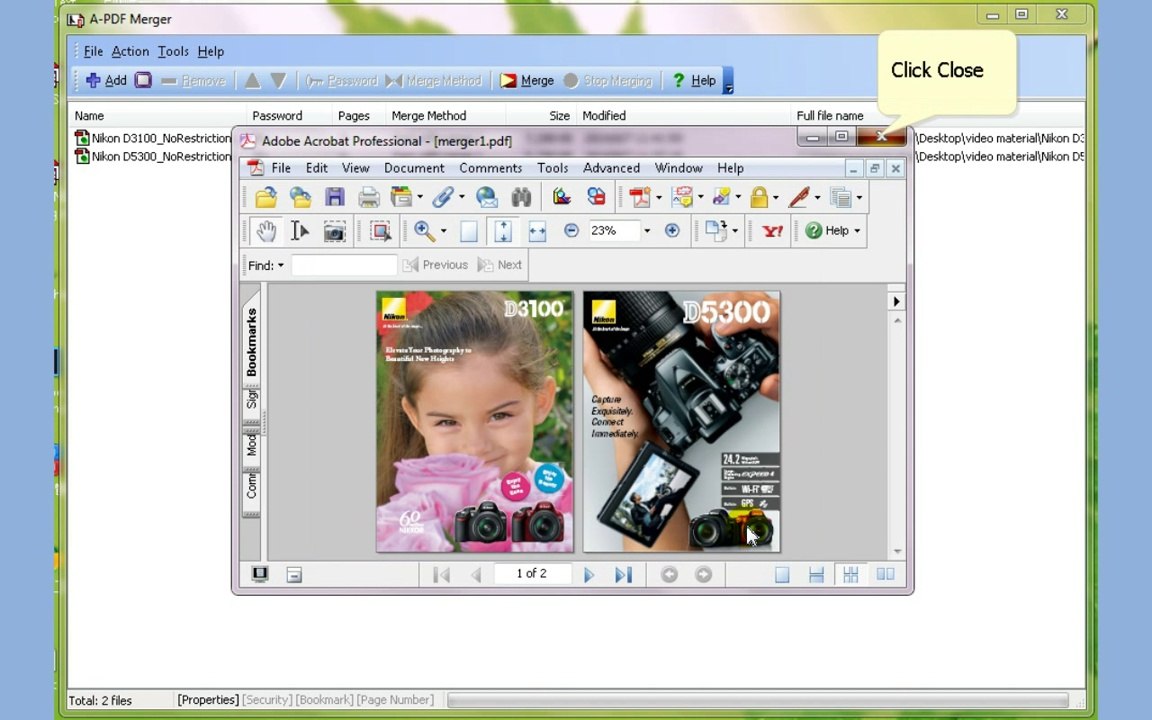Jump to last page button
The width and height of the screenshot is (1152, 720).
click(x=623, y=575)
